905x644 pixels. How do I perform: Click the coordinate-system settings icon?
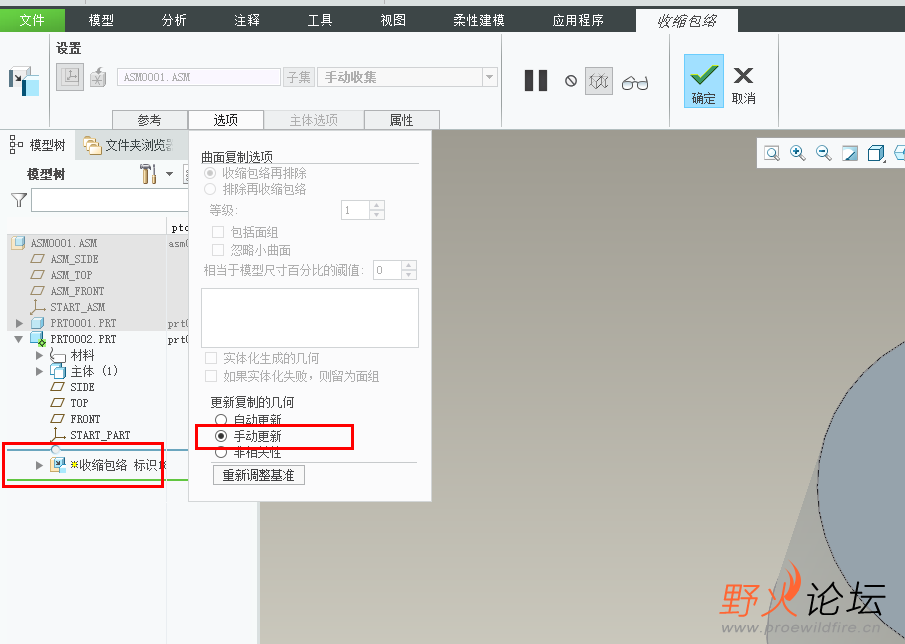[70, 77]
